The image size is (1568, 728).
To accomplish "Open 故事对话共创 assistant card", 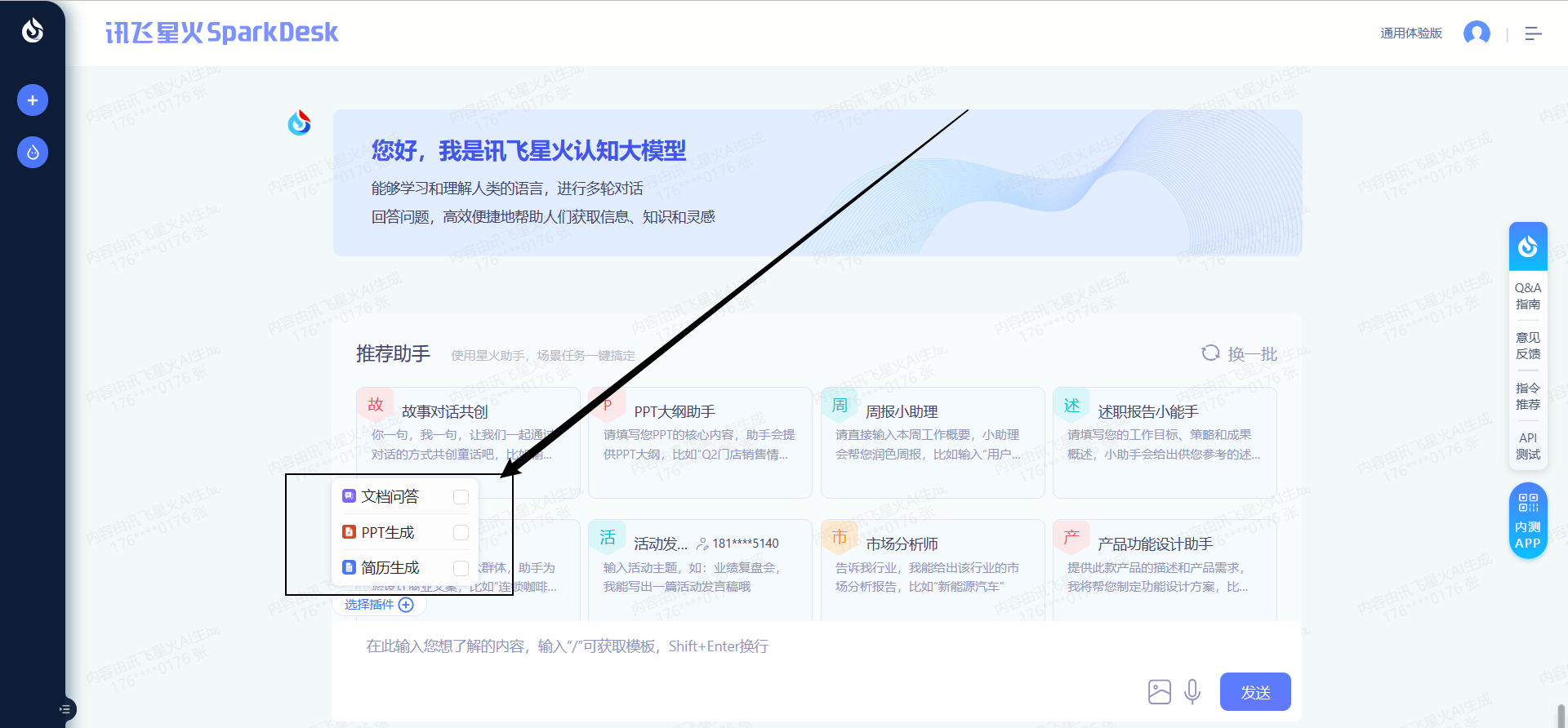I will coord(468,442).
